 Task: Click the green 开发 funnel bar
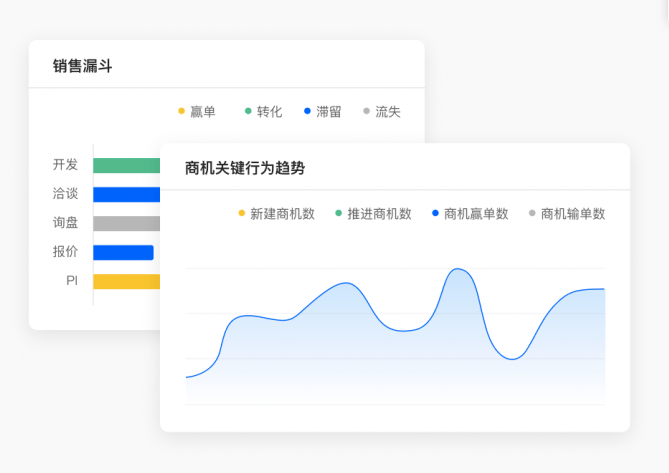click(126, 165)
